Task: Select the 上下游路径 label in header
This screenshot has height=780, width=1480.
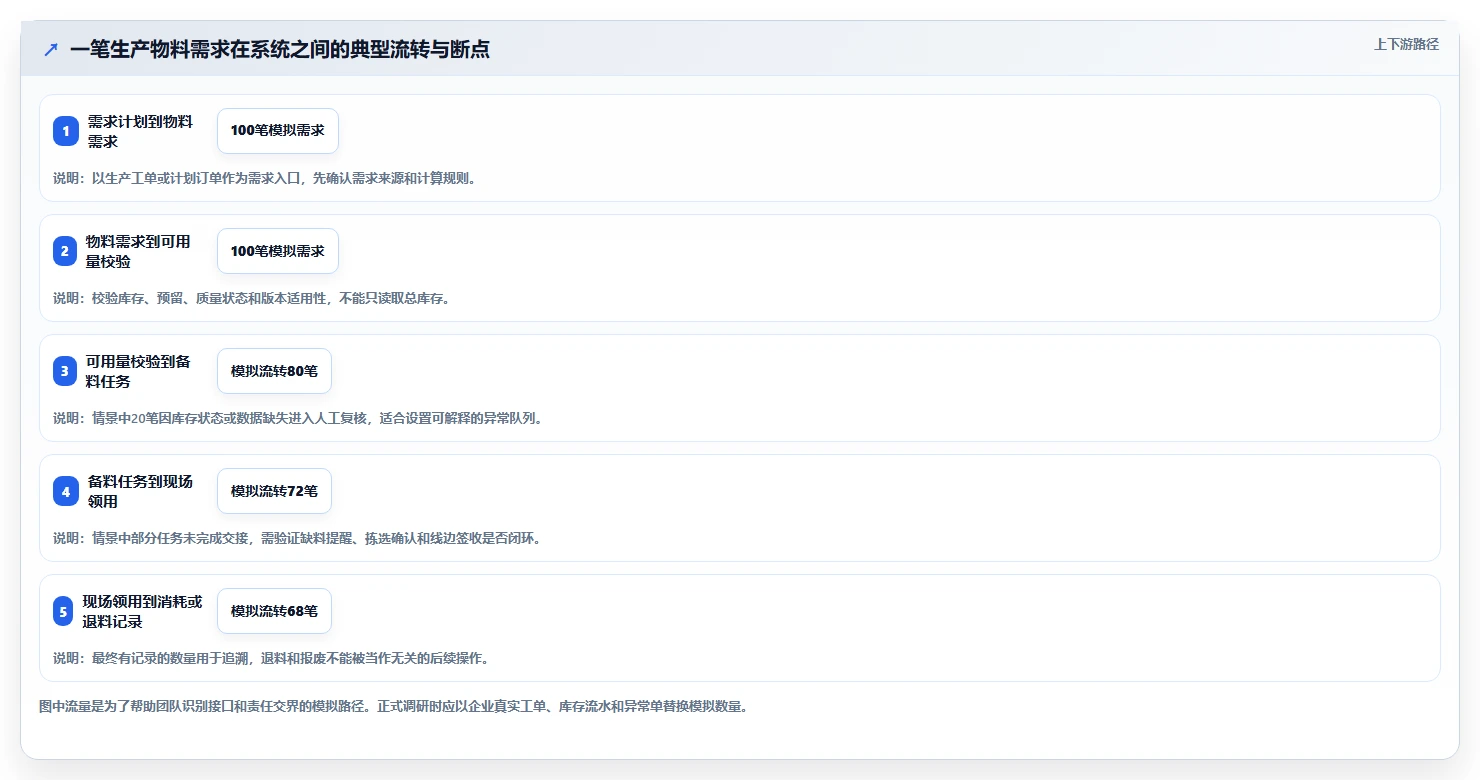Action: (1406, 44)
